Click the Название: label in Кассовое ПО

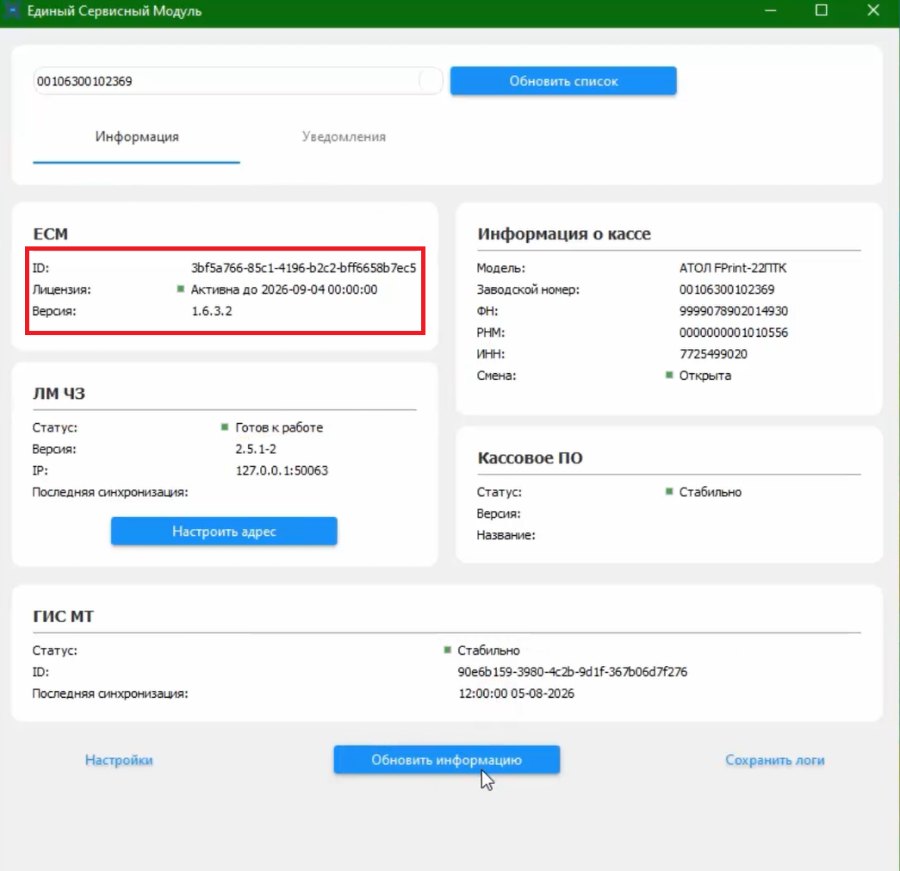tap(506, 535)
